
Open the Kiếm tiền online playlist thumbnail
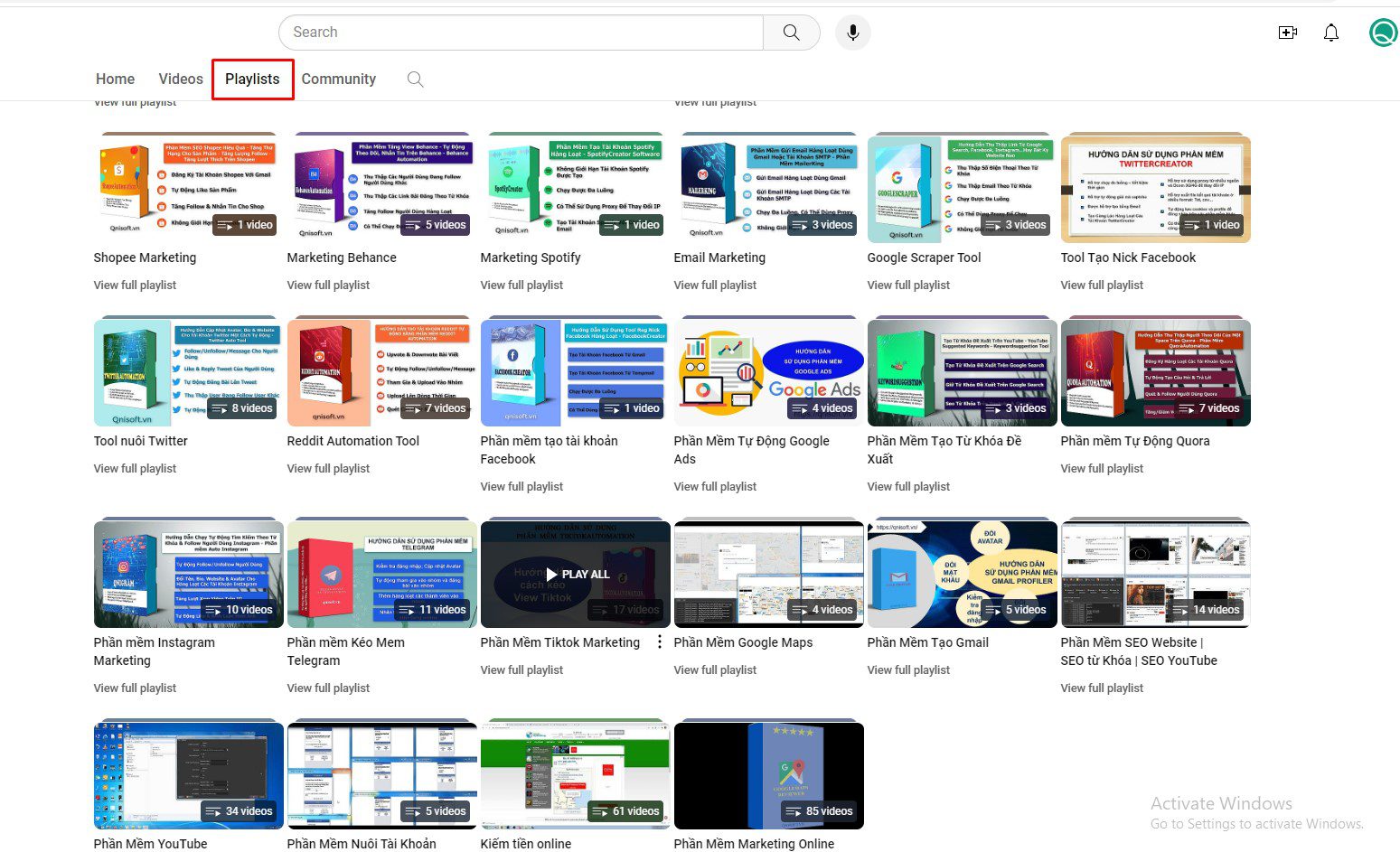pos(576,775)
